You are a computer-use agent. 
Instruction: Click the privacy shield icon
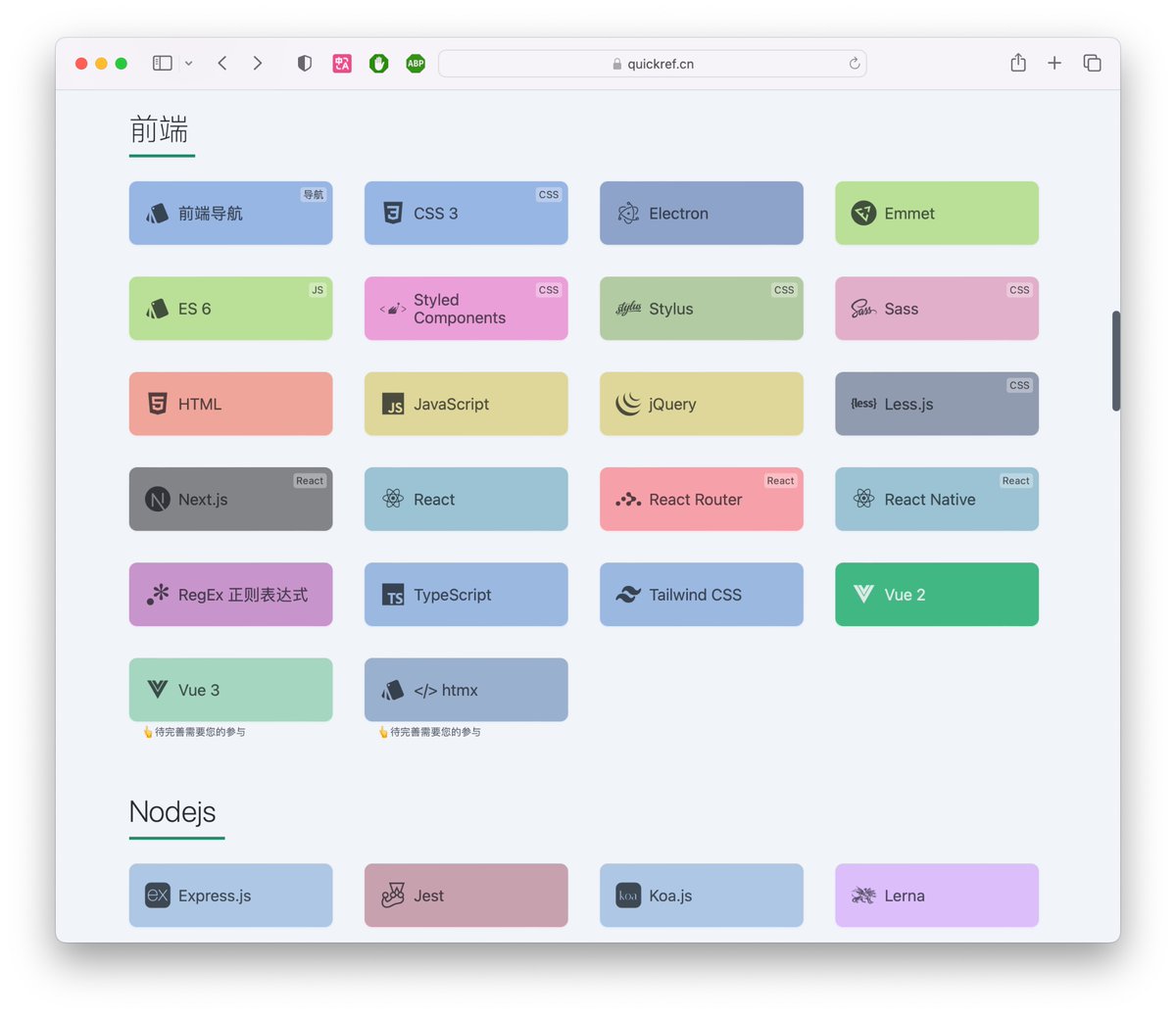click(305, 63)
